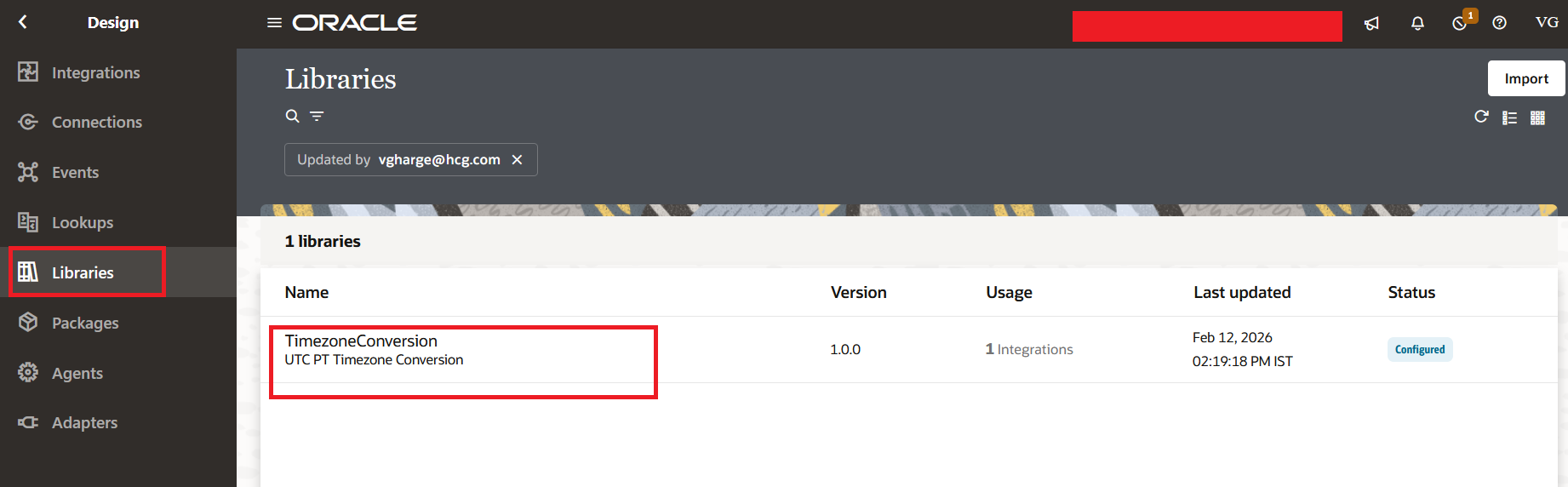Click the Agents gear icon
Image resolution: width=1568 pixels, height=487 pixels.
(x=28, y=373)
